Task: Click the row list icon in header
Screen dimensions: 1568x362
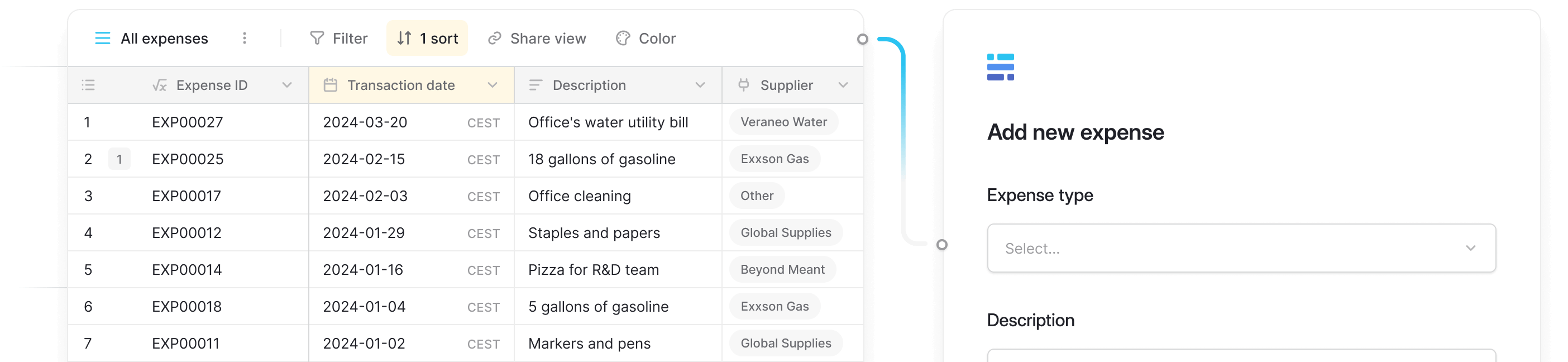Action: (x=88, y=85)
